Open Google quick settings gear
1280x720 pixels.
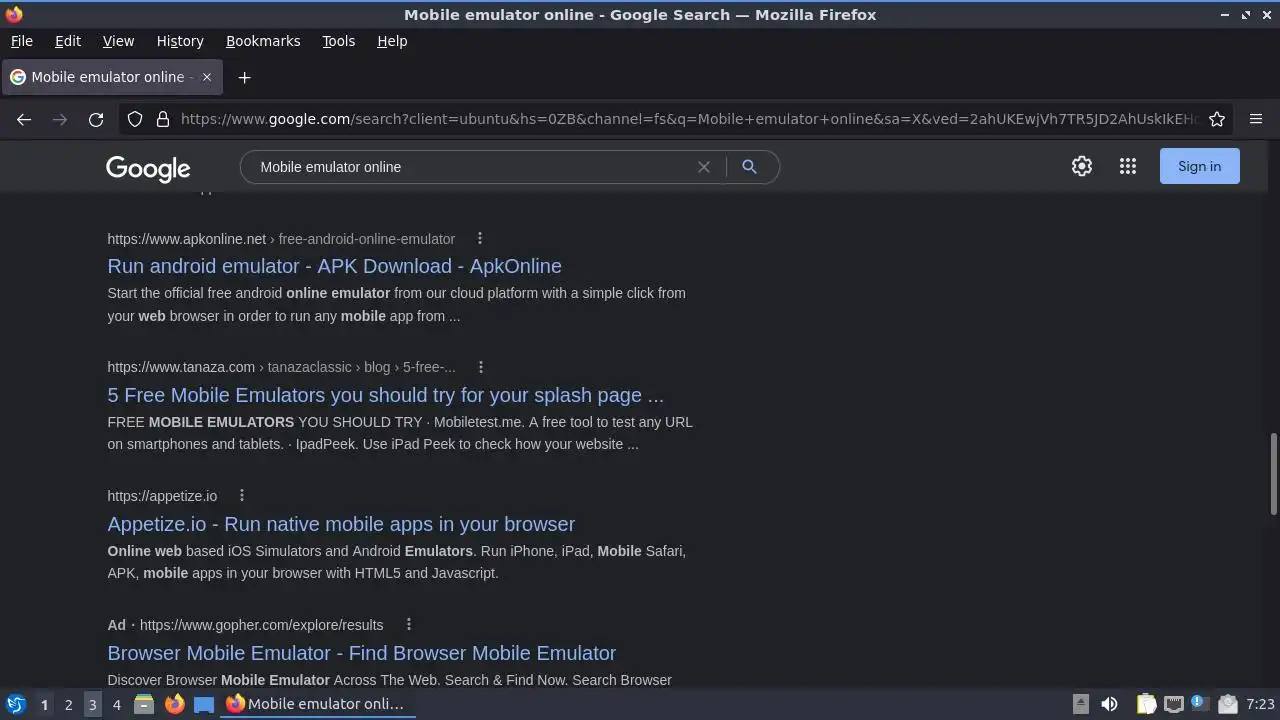click(1082, 166)
